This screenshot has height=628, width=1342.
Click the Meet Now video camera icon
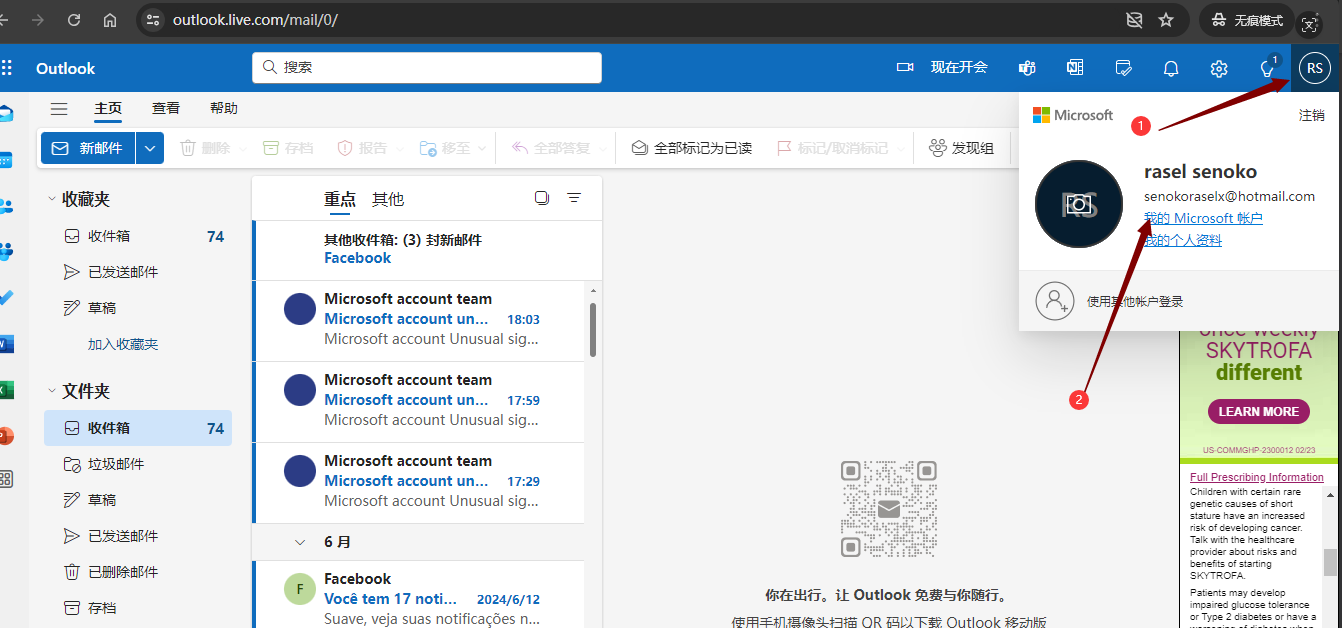[906, 68]
